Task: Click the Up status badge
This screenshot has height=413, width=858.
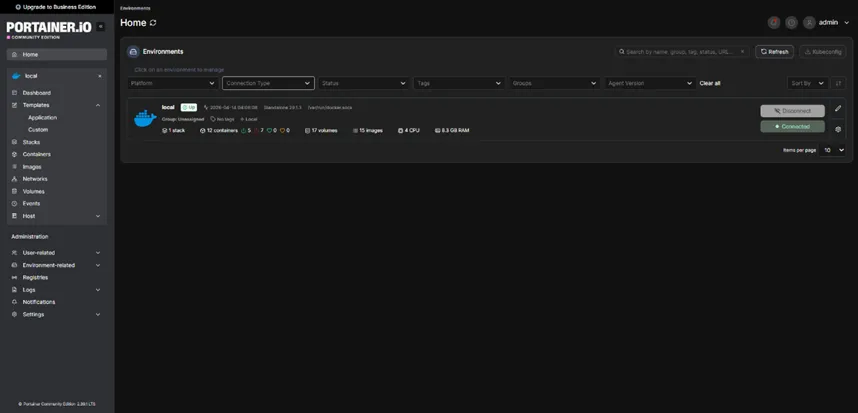Action: 189,107
